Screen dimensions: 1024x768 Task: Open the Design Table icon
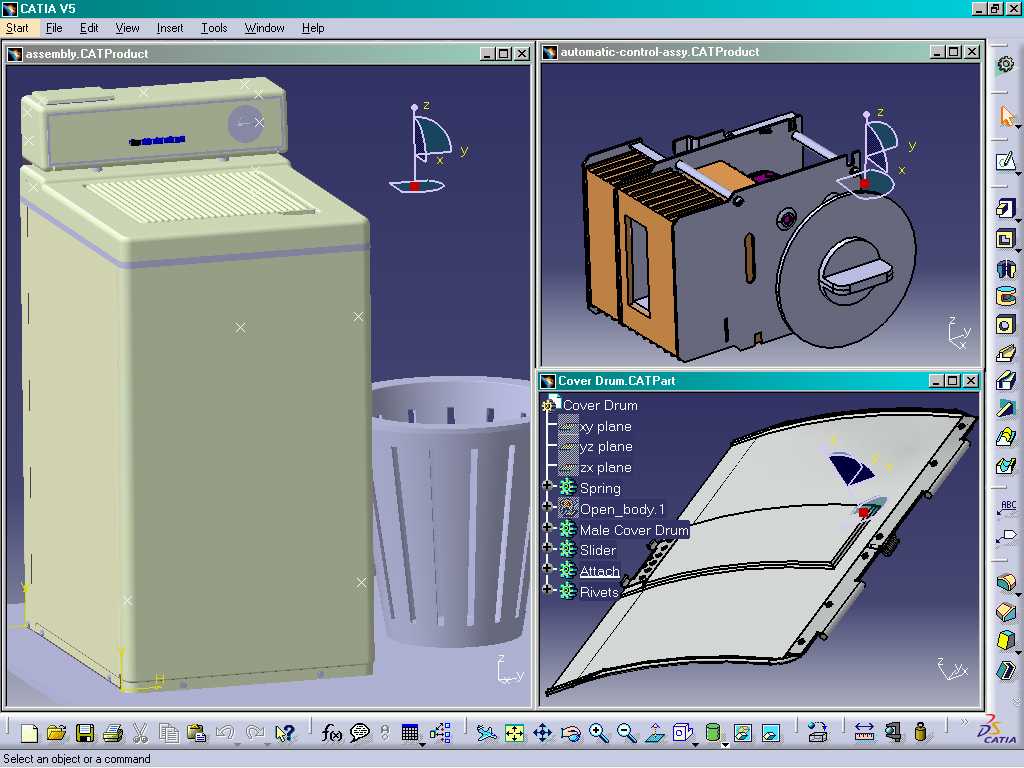pyautogui.click(x=409, y=733)
